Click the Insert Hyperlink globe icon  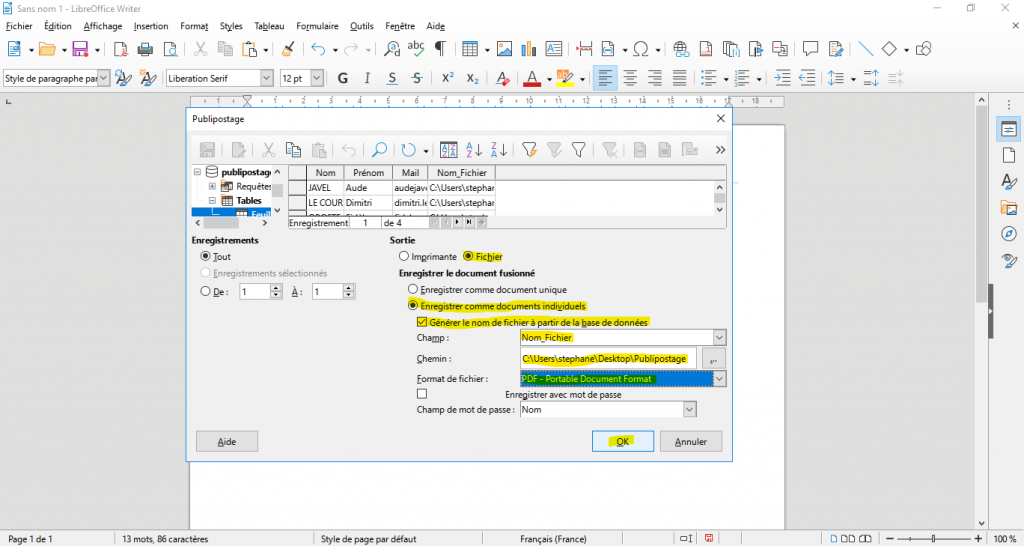(x=681, y=49)
